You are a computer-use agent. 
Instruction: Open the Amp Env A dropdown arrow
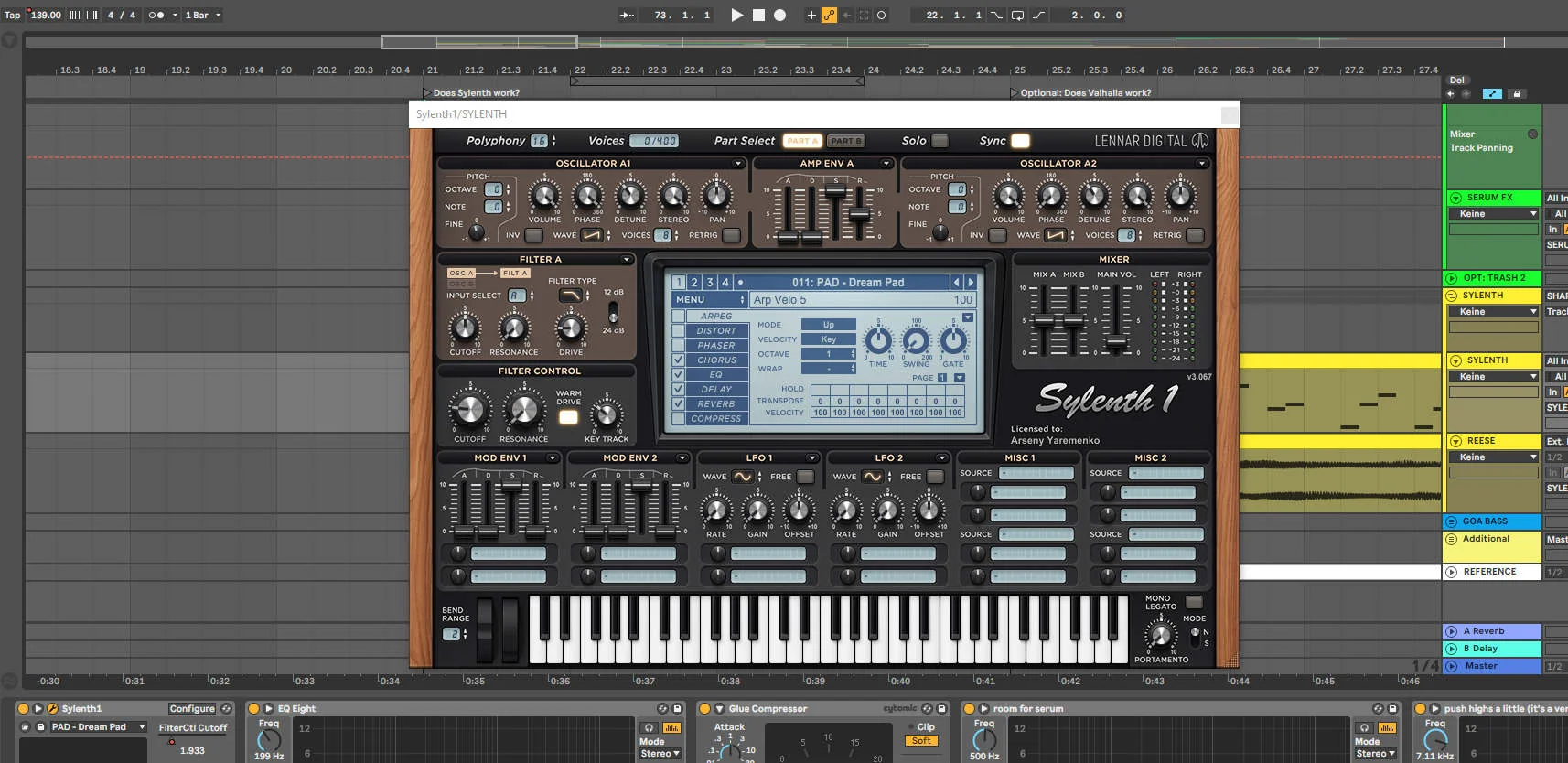pos(886,164)
